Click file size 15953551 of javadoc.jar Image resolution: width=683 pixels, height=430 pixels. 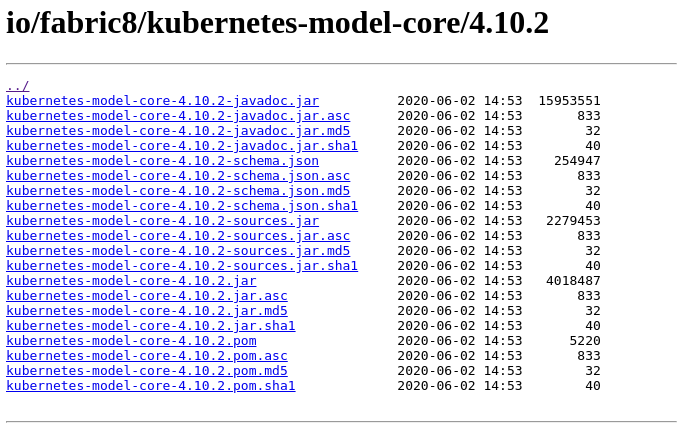click(x=569, y=101)
